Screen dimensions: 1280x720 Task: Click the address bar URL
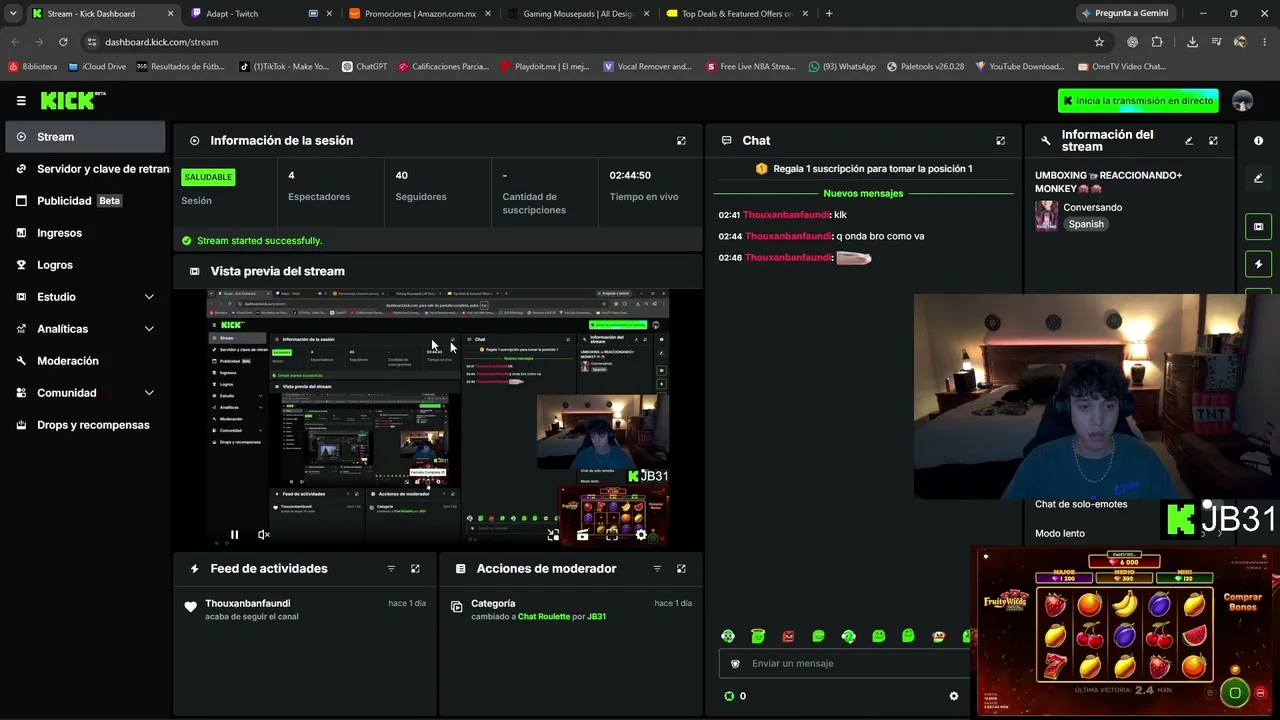(x=161, y=42)
